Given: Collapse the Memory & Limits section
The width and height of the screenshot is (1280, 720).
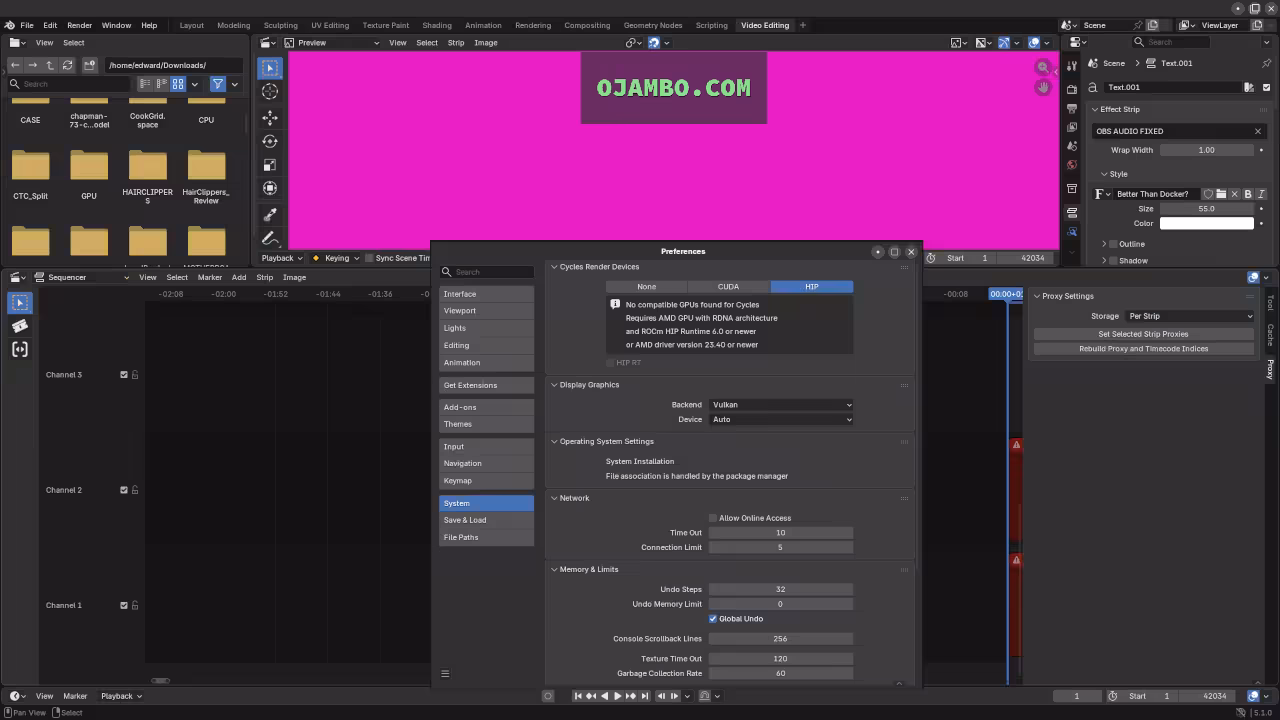Looking at the screenshot, I should [554, 569].
